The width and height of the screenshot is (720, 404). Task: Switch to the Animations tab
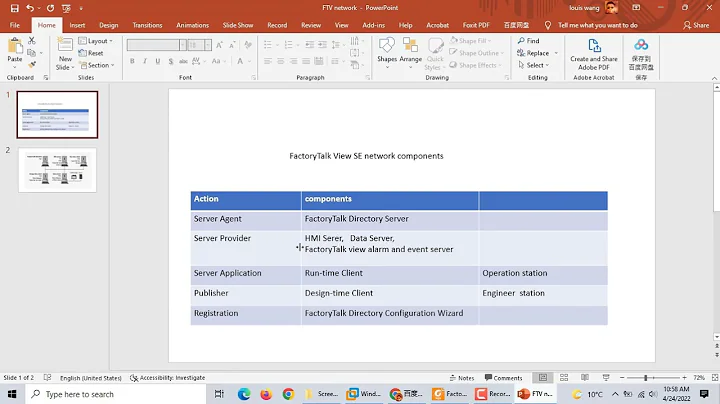192,25
